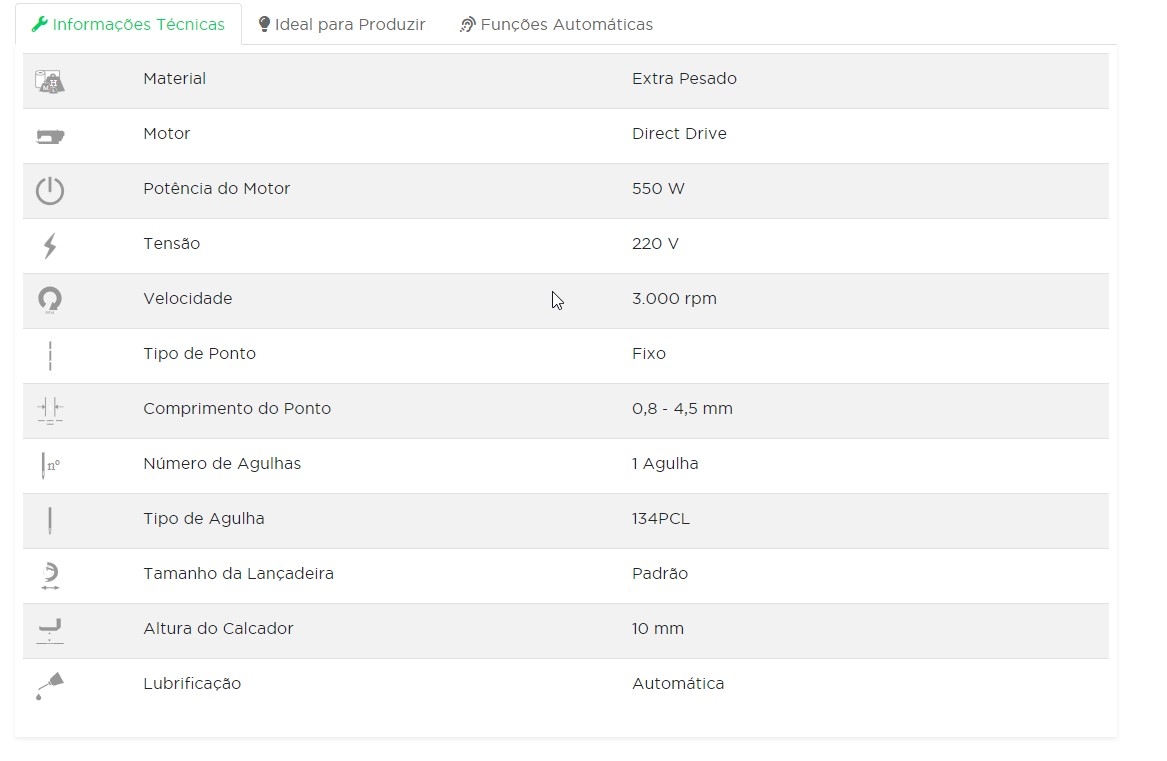Image resolution: width=1167 pixels, height=761 pixels.
Task: Click the 134PCL needle type value
Action: coord(661,519)
